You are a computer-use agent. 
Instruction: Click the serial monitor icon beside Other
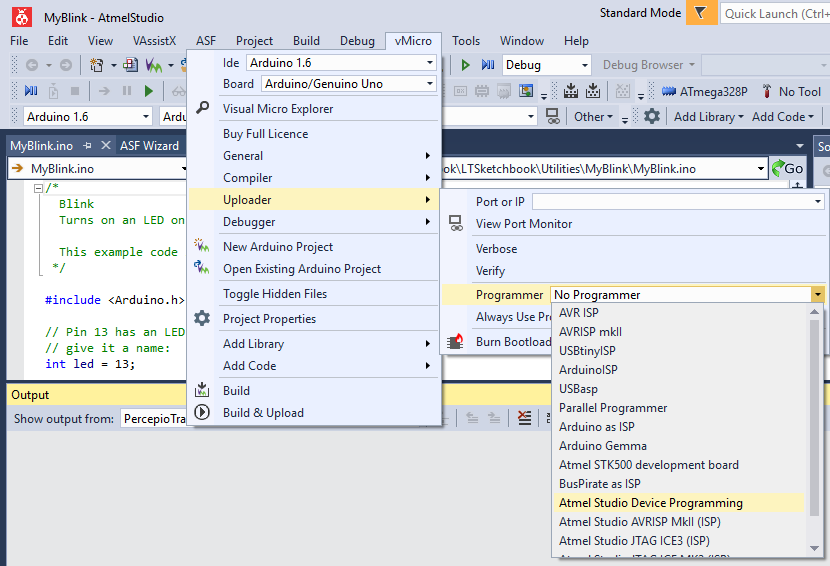coord(553,116)
